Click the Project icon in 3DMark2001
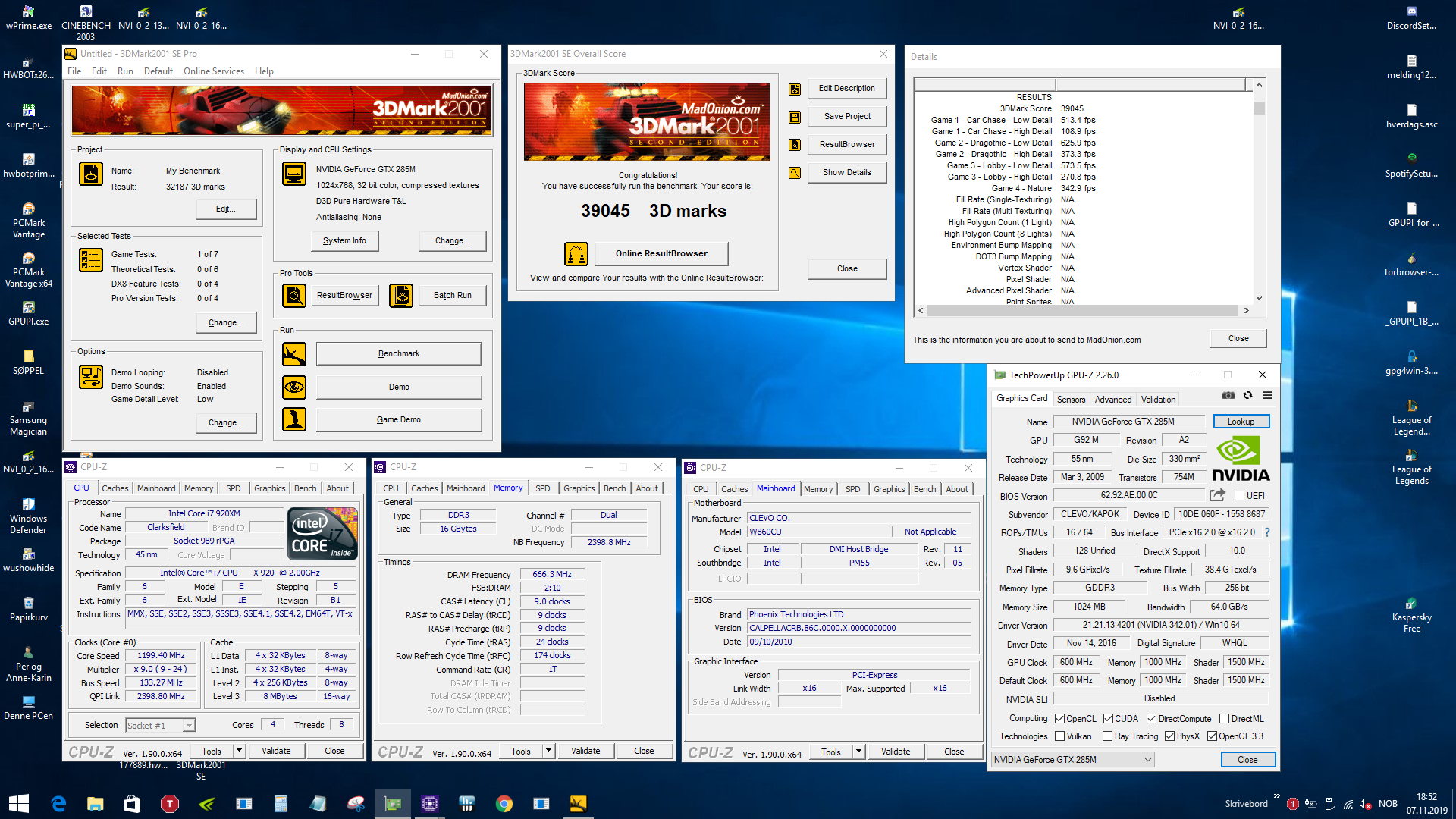Viewport: 1456px width, 819px height. point(91,174)
